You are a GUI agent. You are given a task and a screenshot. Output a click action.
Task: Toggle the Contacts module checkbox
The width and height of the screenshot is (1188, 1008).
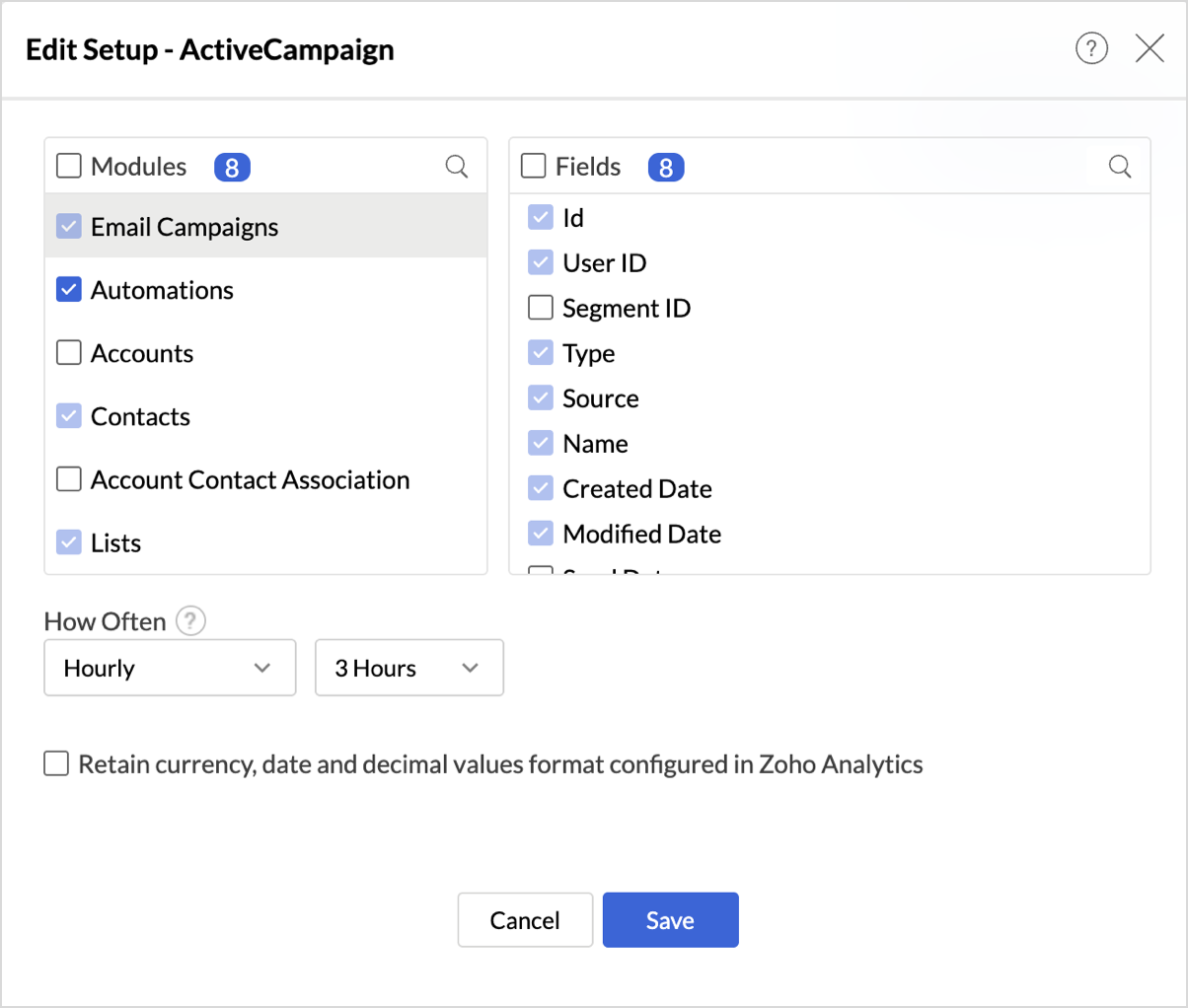pos(69,416)
